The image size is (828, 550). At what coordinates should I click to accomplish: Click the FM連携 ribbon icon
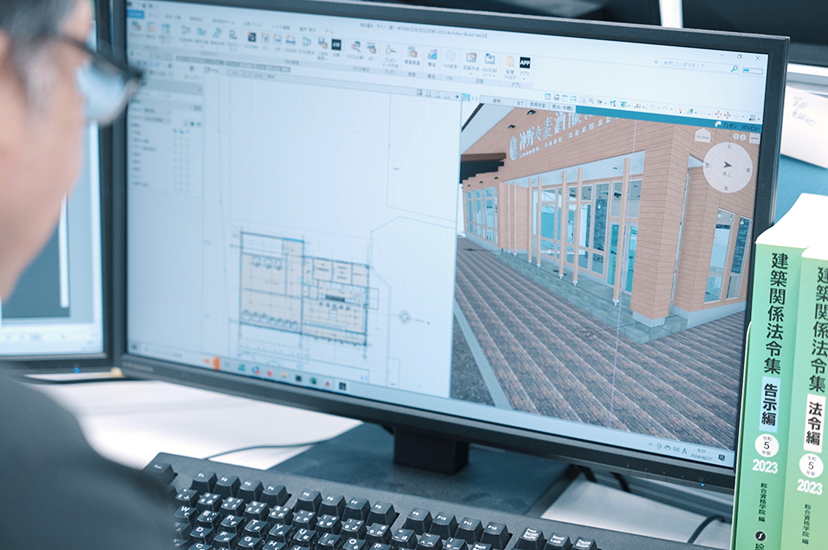click(x=450, y=56)
